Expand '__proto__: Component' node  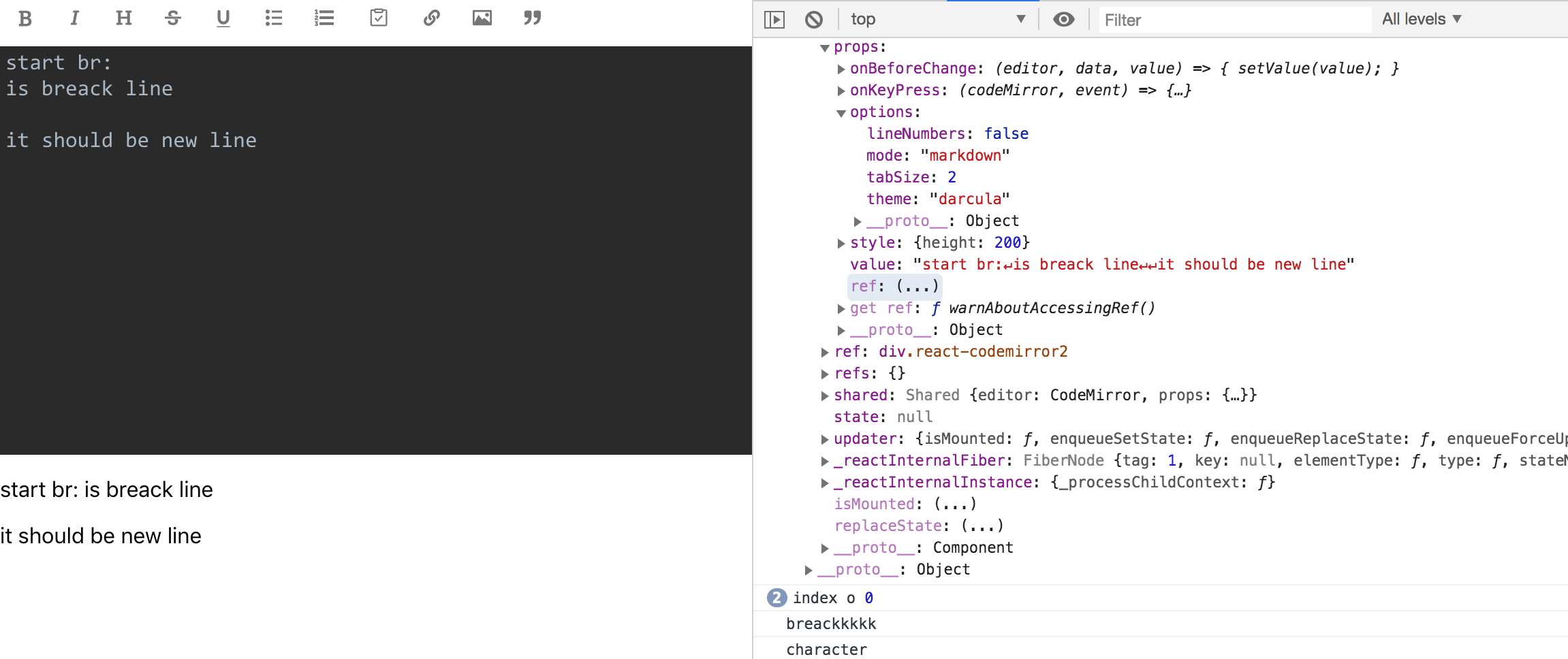point(825,548)
